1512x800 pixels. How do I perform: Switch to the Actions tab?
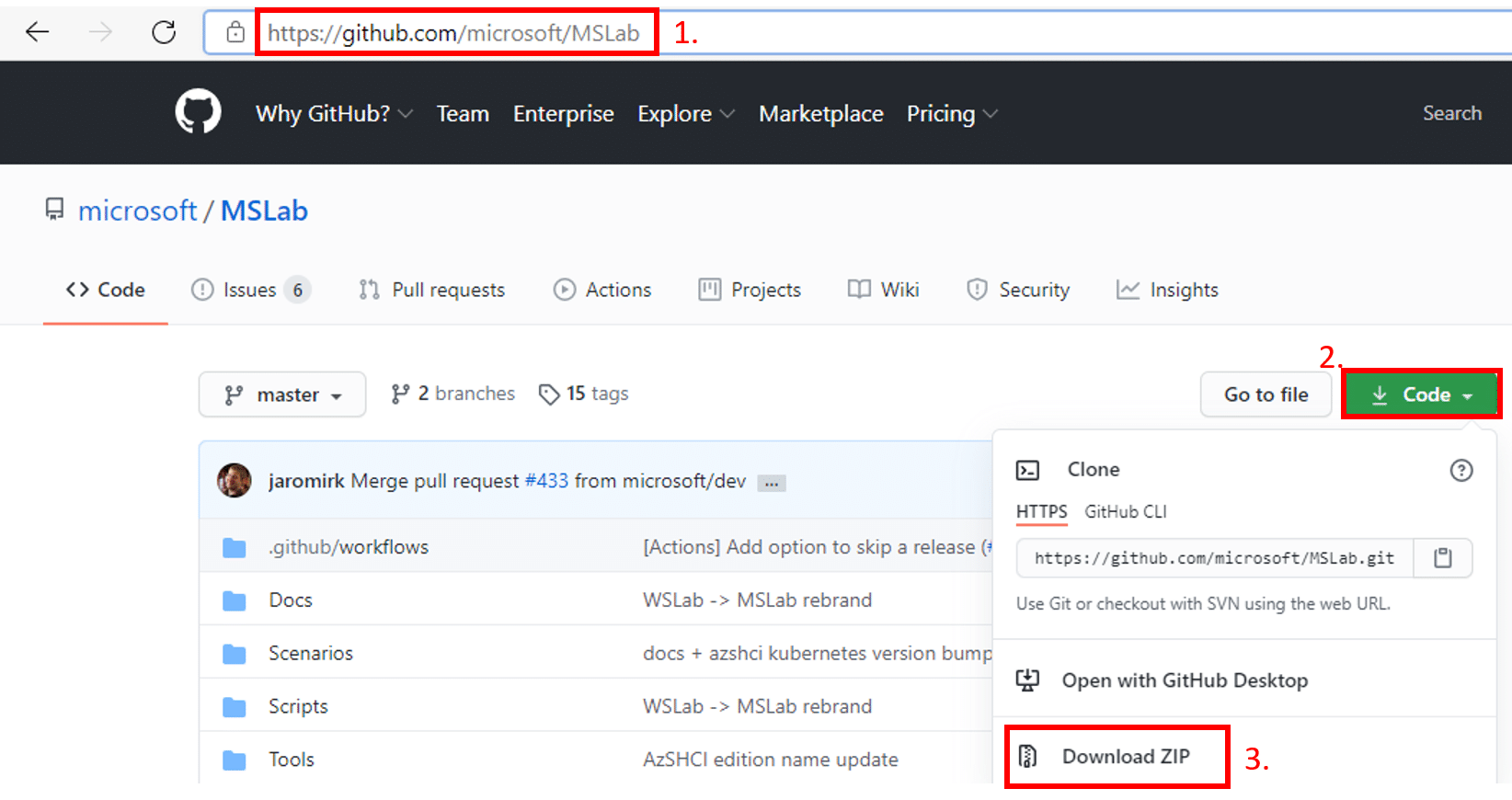pyautogui.click(x=602, y=290)
